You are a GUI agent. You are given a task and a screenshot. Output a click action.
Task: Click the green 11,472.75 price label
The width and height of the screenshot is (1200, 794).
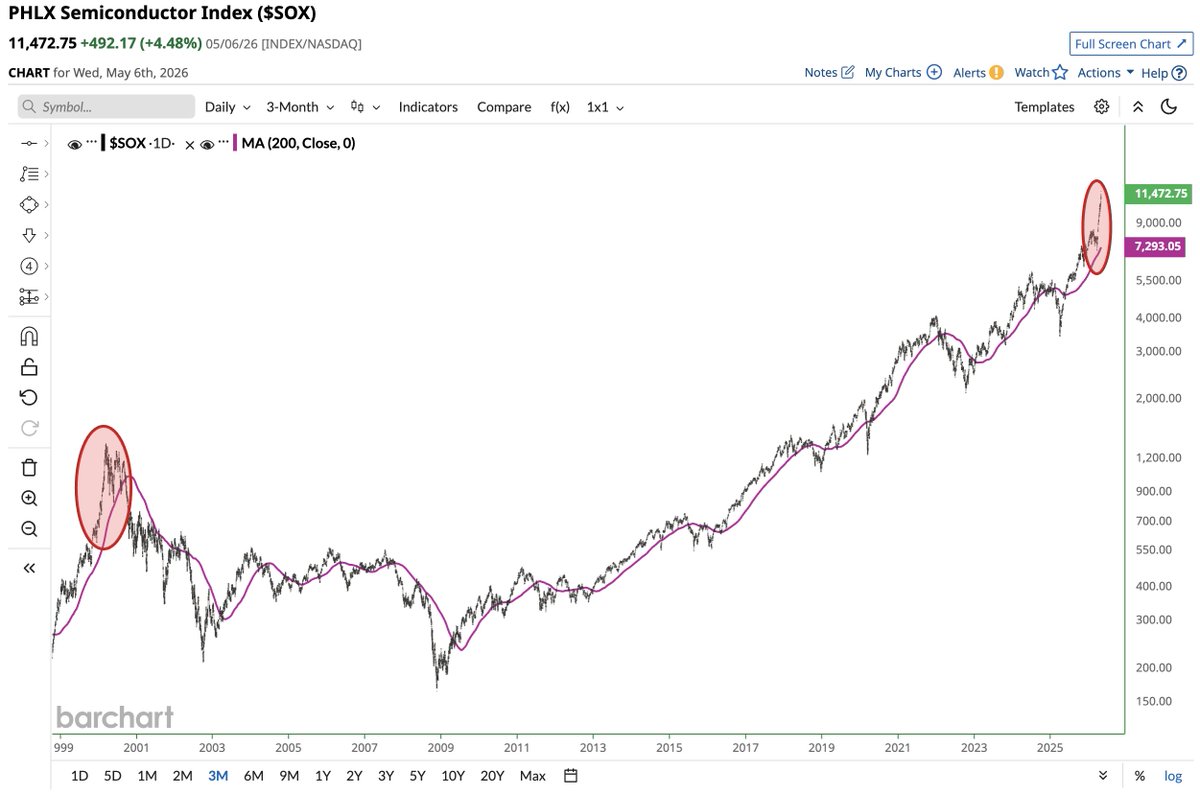1160,194
